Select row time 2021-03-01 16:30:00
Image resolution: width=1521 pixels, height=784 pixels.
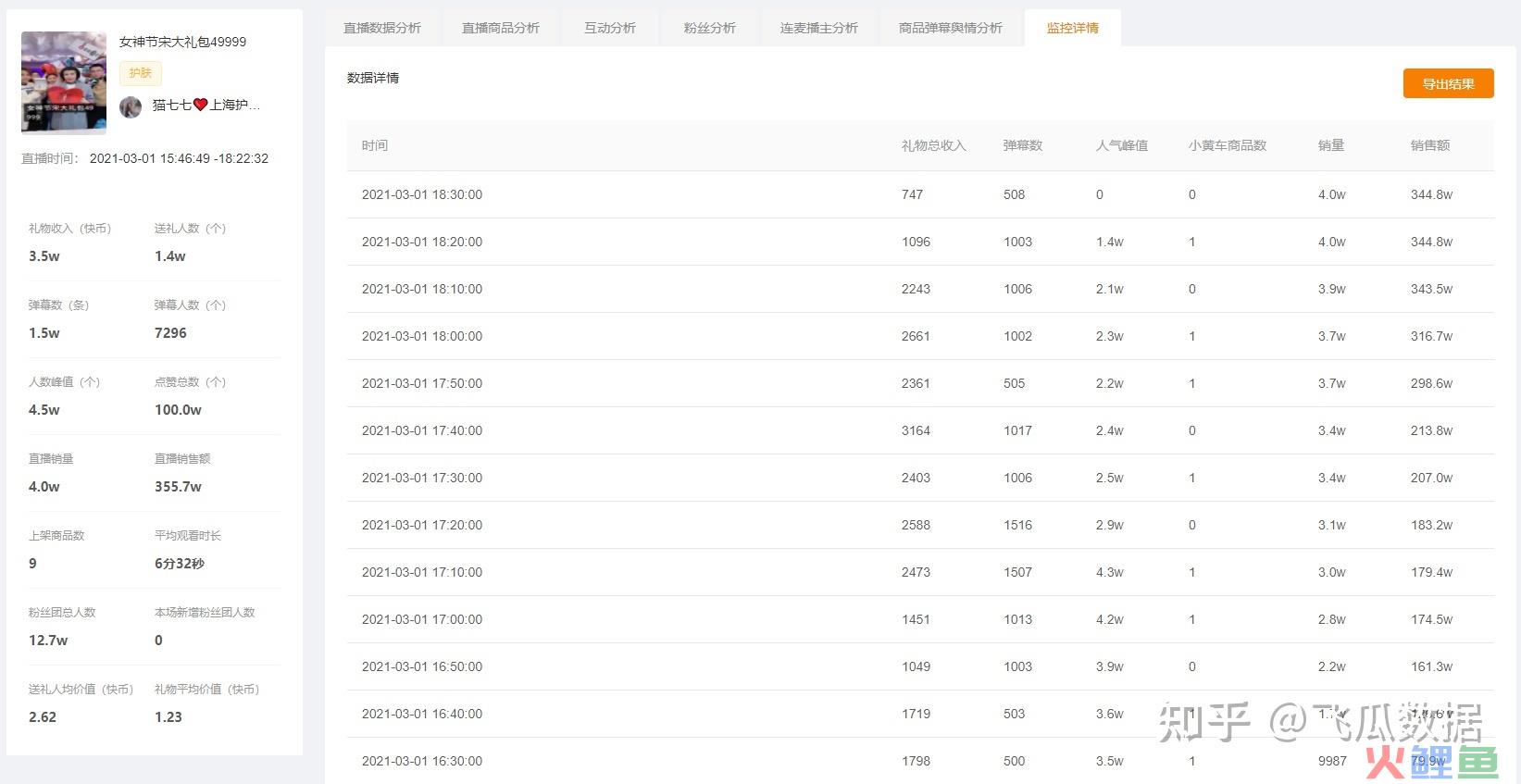[422, 761]
